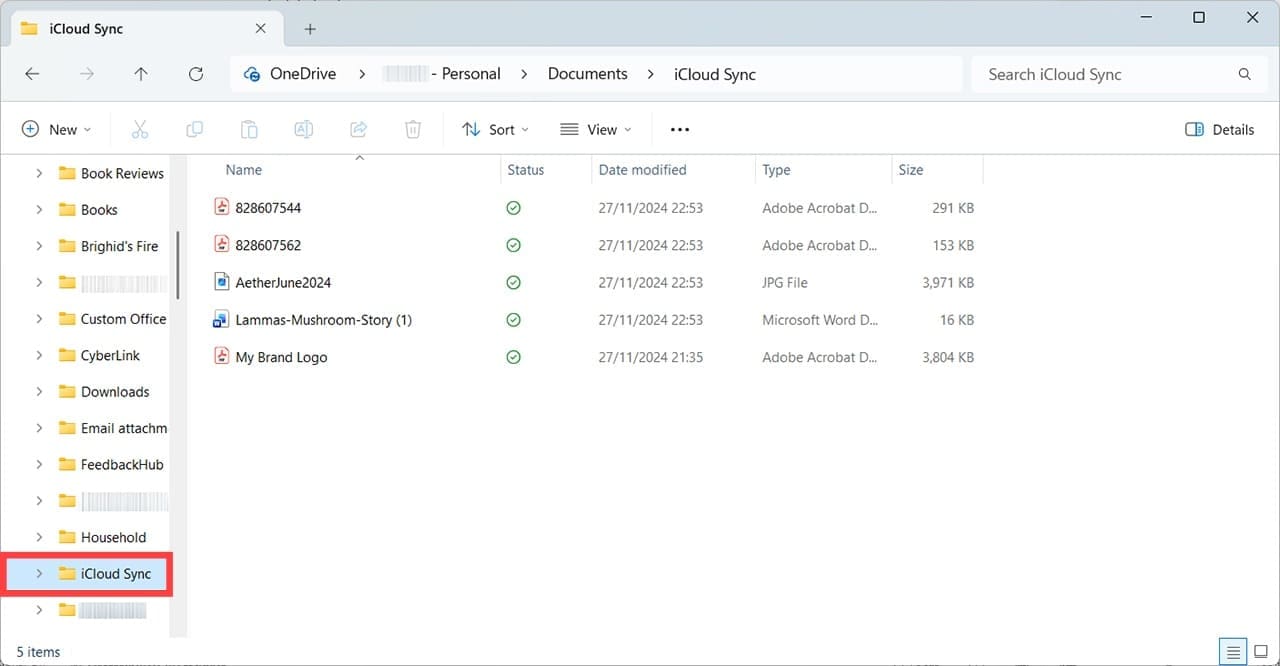Click Documents in the address breadcrumb
The image size is (1280, 666).
[588, 74]
